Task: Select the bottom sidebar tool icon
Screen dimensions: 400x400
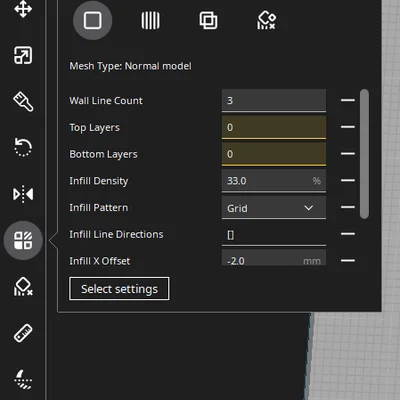Action: click(23, 379)
